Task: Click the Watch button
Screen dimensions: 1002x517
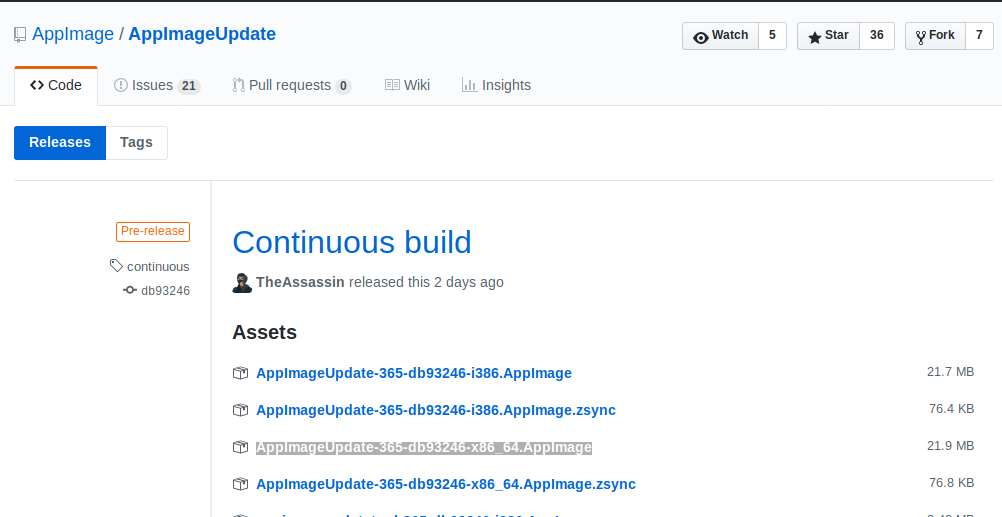Action: [720, 36]
